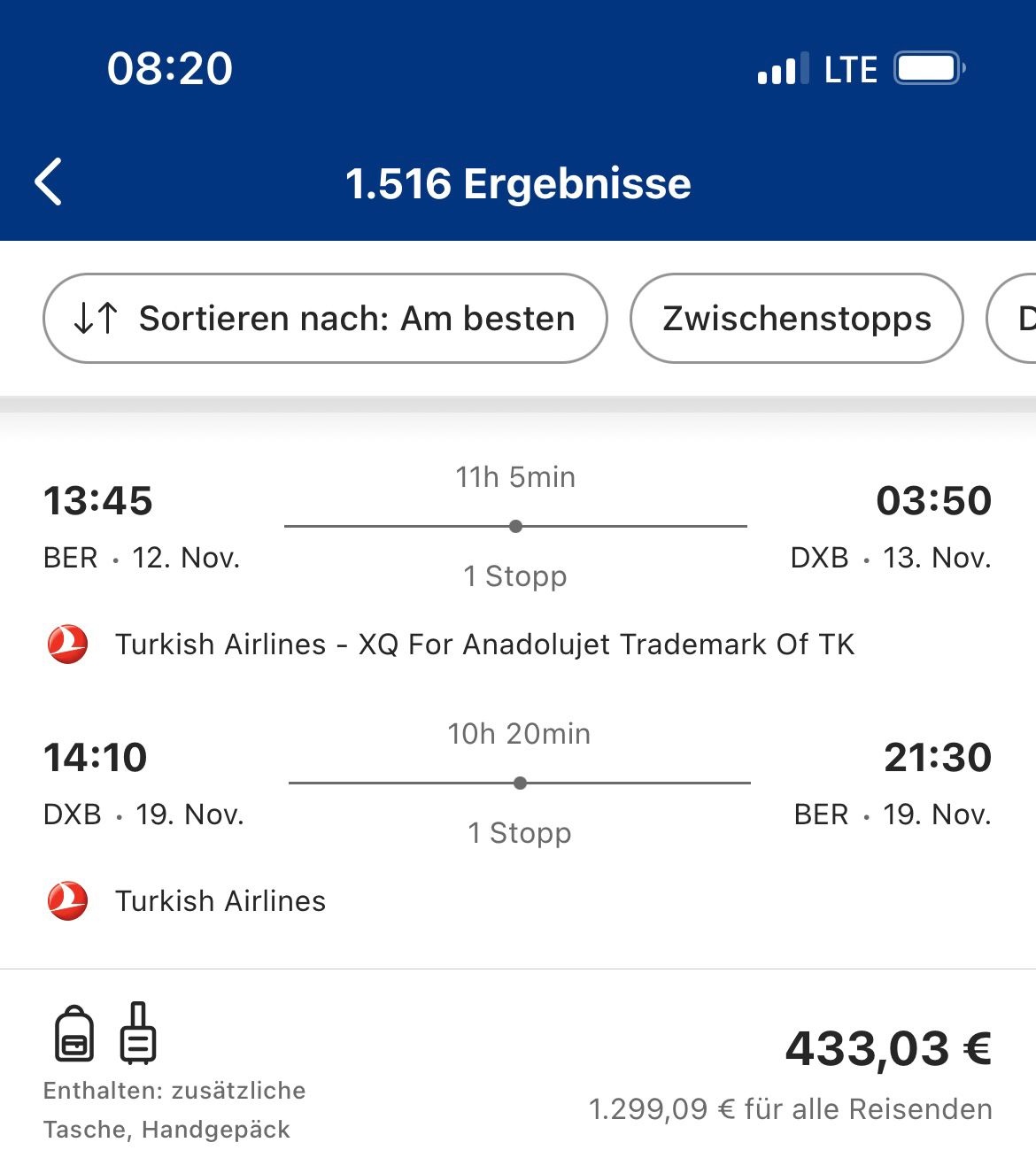The height and width of the screenshot is (1158, 1036).
Task: Tap the outbound '1 Stopp' label
Action: pyautogui.click(x=515, y=576)
